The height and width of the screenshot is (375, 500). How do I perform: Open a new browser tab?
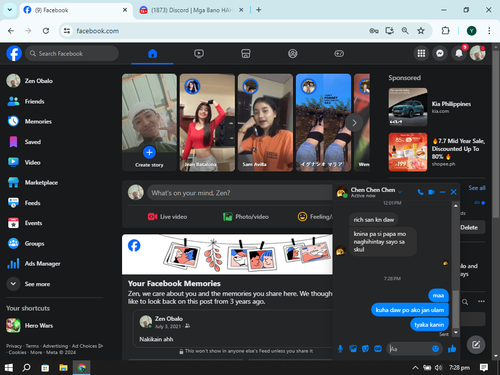[x=259, y=10]
